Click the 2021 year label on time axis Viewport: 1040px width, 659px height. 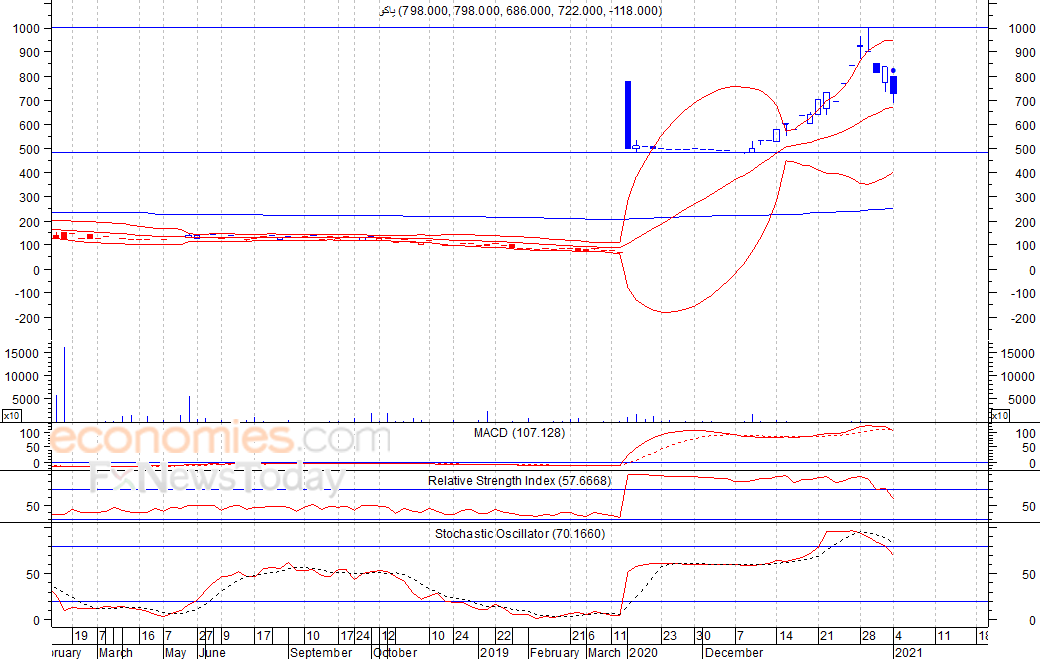(907, 652)
